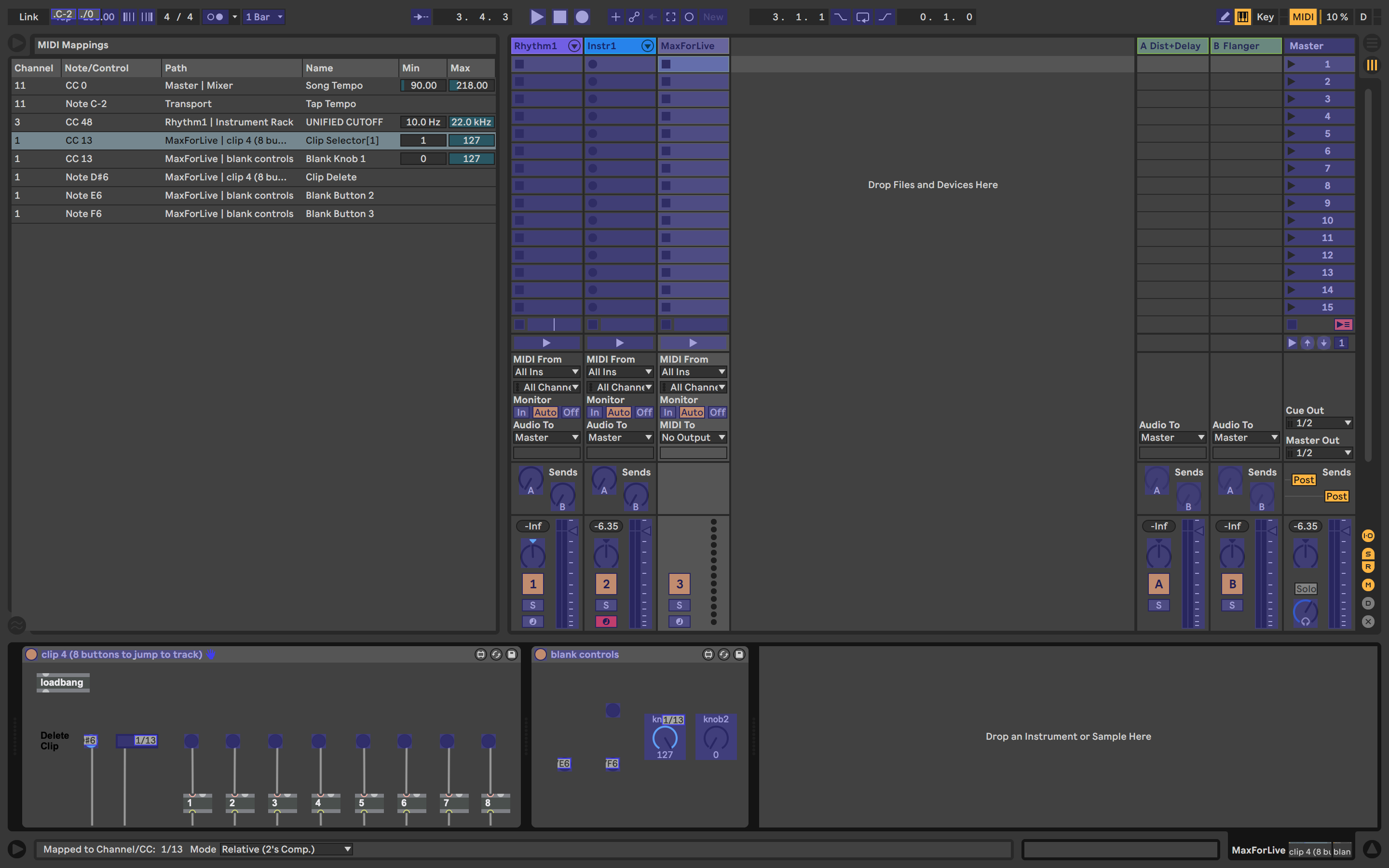Select the A Dist+Delay return track header
1389x868 pixels.
click(x=1172, y=46)
